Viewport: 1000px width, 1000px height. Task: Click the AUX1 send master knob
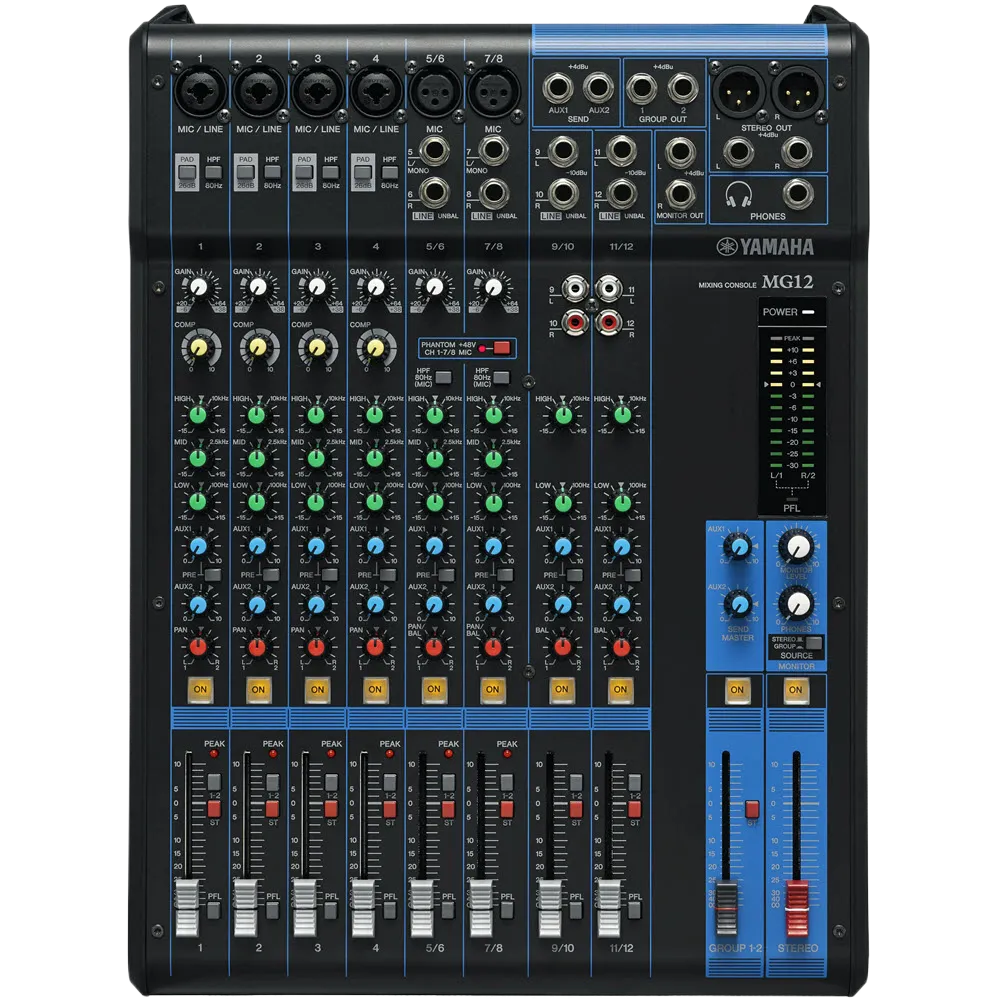(x=738, y=545)
